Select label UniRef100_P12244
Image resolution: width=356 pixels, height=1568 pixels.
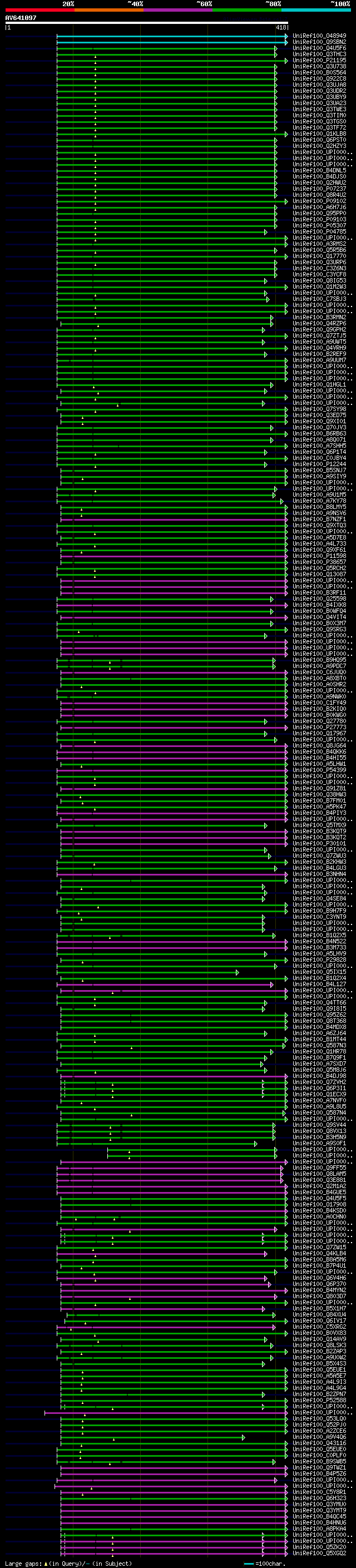coord(319,464)
